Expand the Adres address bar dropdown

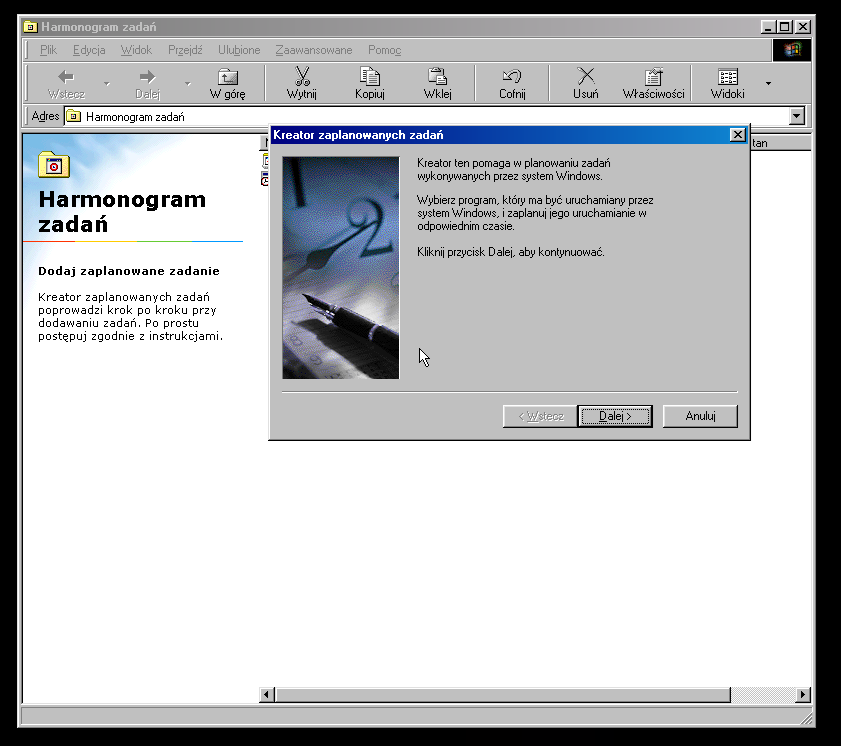coord(797,116)
